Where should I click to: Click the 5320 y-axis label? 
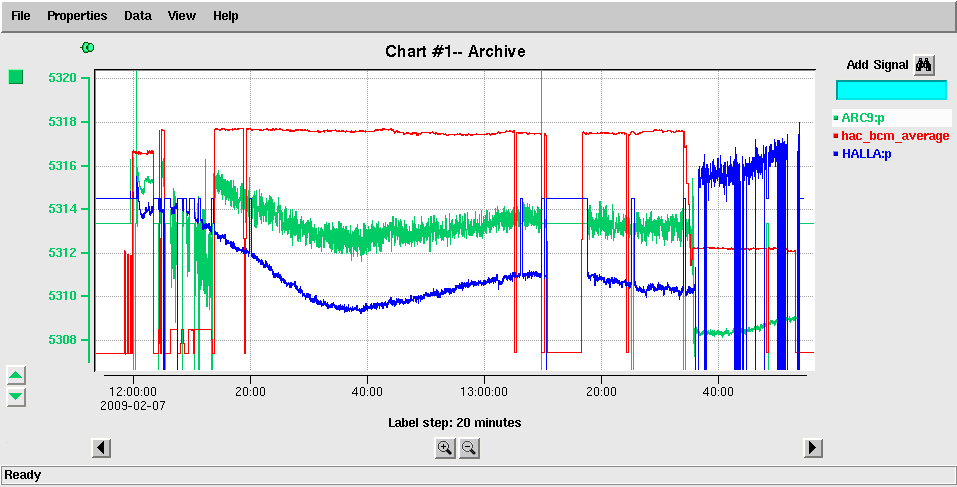(62, 78)
